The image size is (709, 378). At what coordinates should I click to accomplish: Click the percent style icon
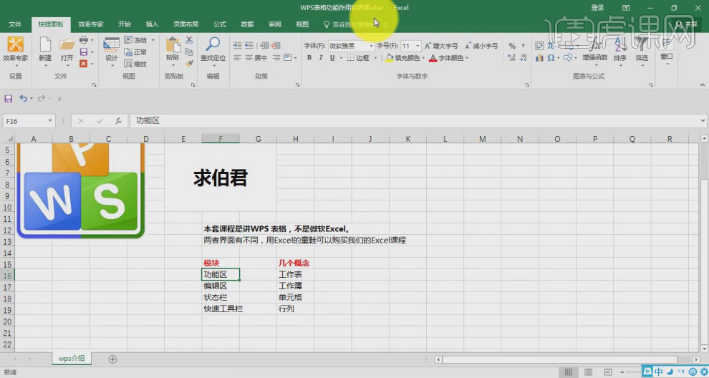(512, 46)
